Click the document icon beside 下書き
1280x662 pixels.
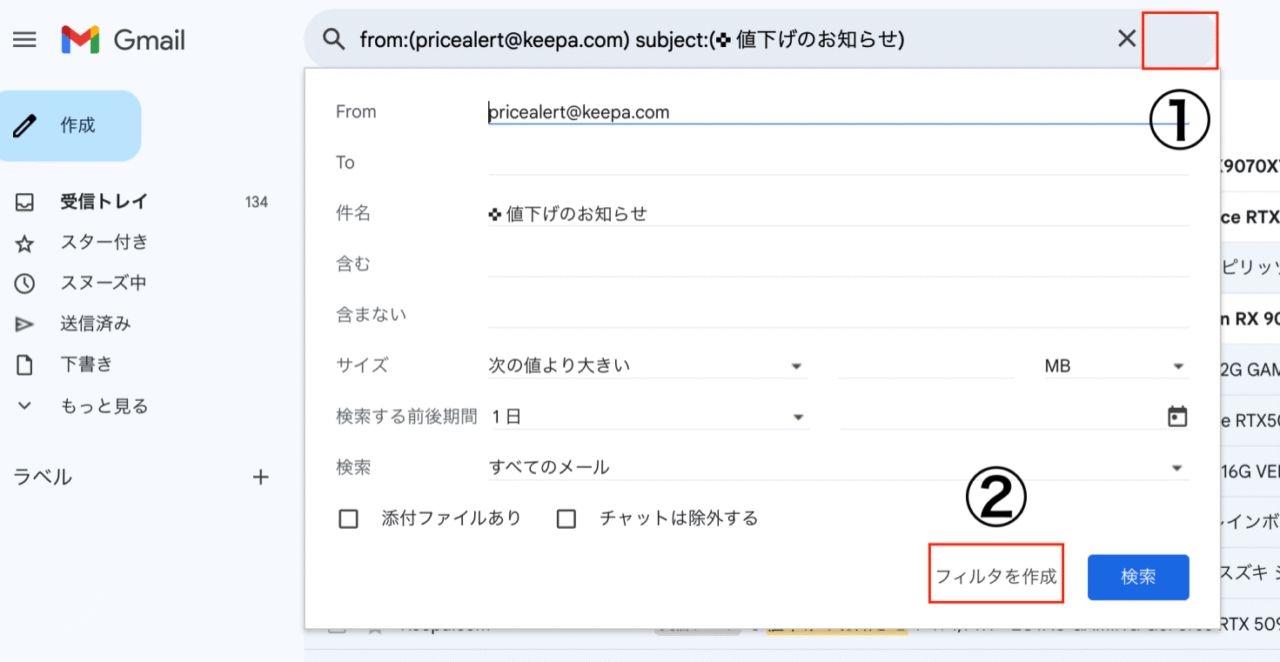click(24, 365)
